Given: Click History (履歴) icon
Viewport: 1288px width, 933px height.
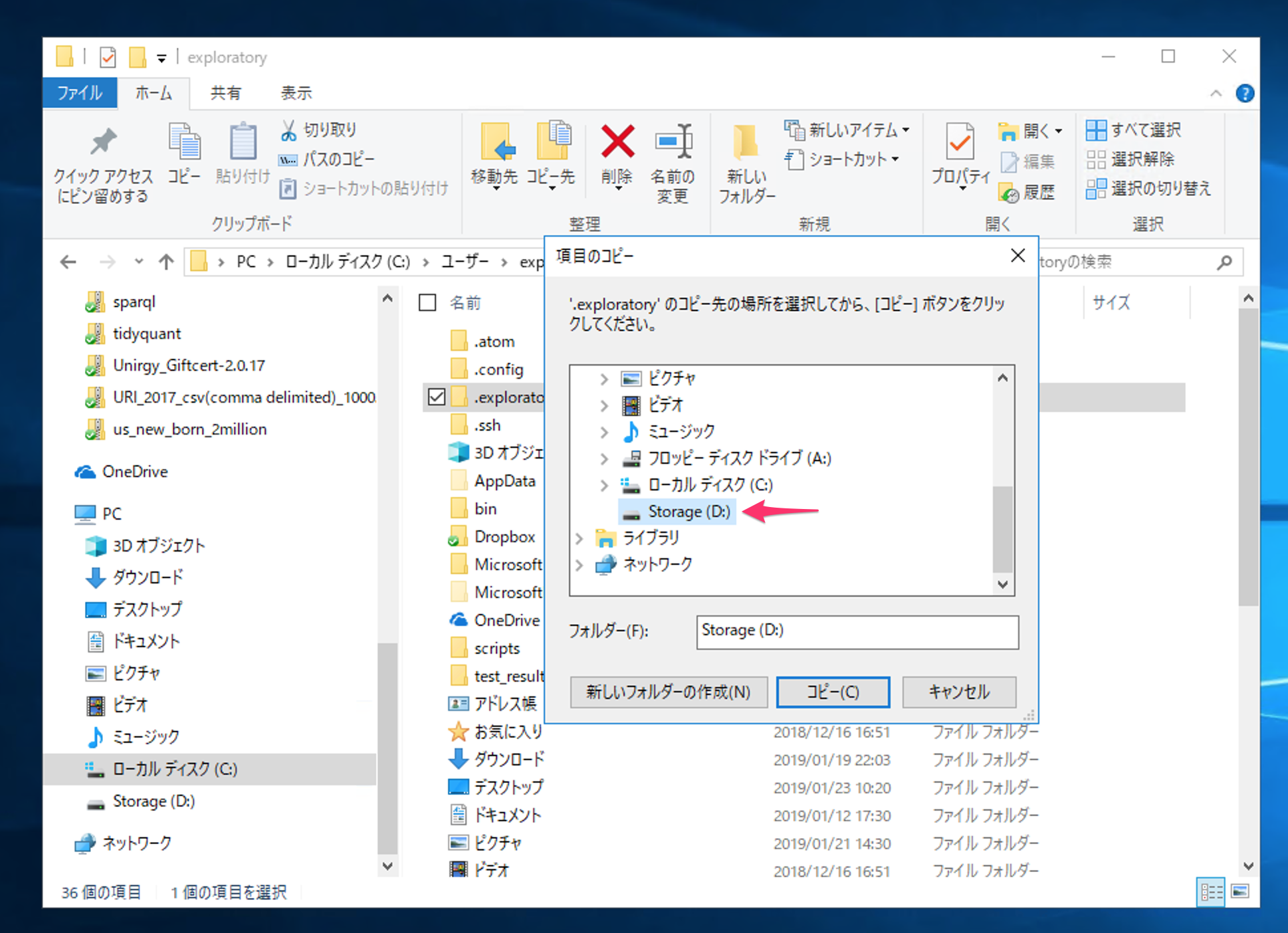Looking at the screenshot, I should click(x=1009, y=193).
